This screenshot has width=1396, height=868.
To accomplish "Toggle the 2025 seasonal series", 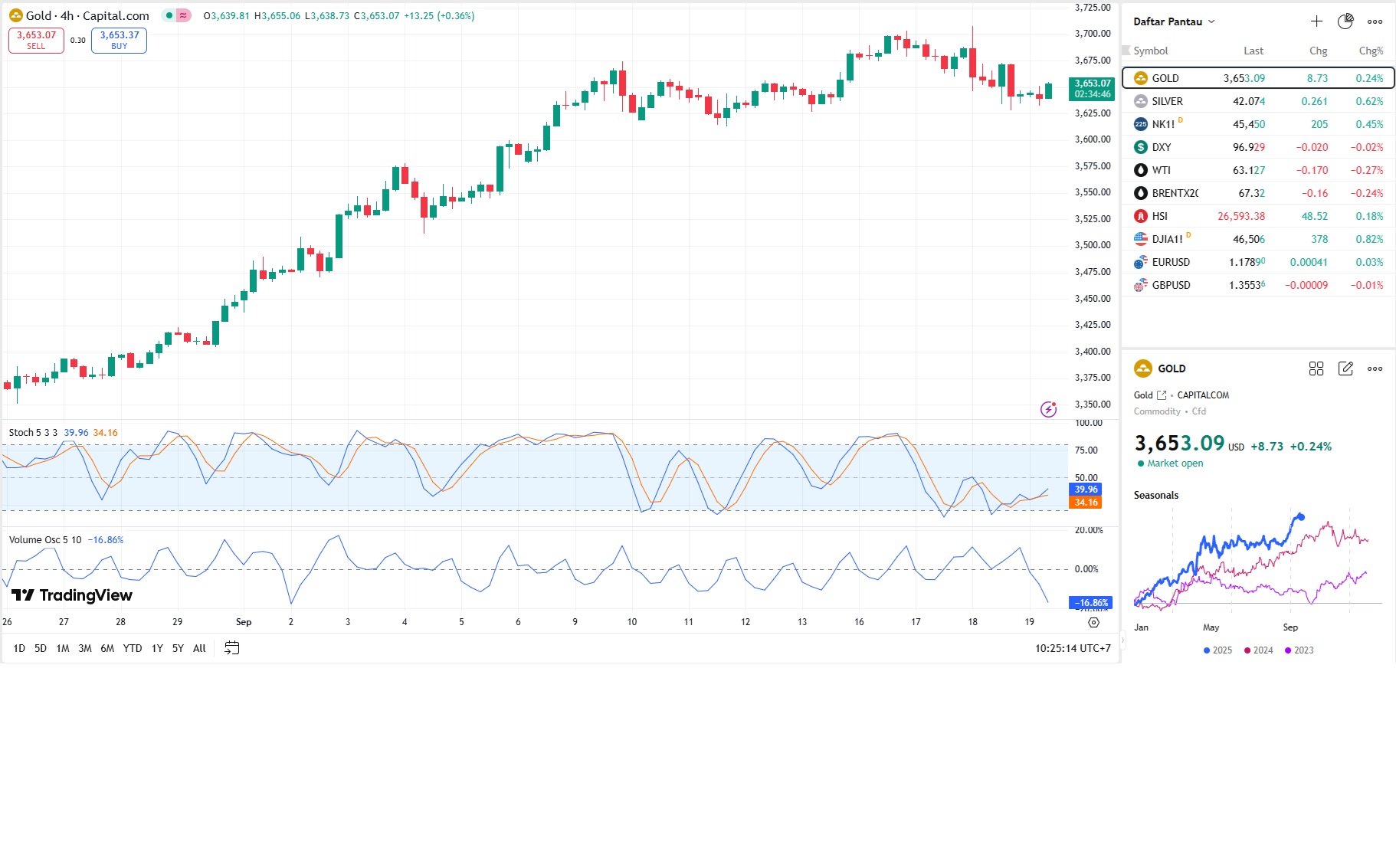I will (x=1217, y=650).
